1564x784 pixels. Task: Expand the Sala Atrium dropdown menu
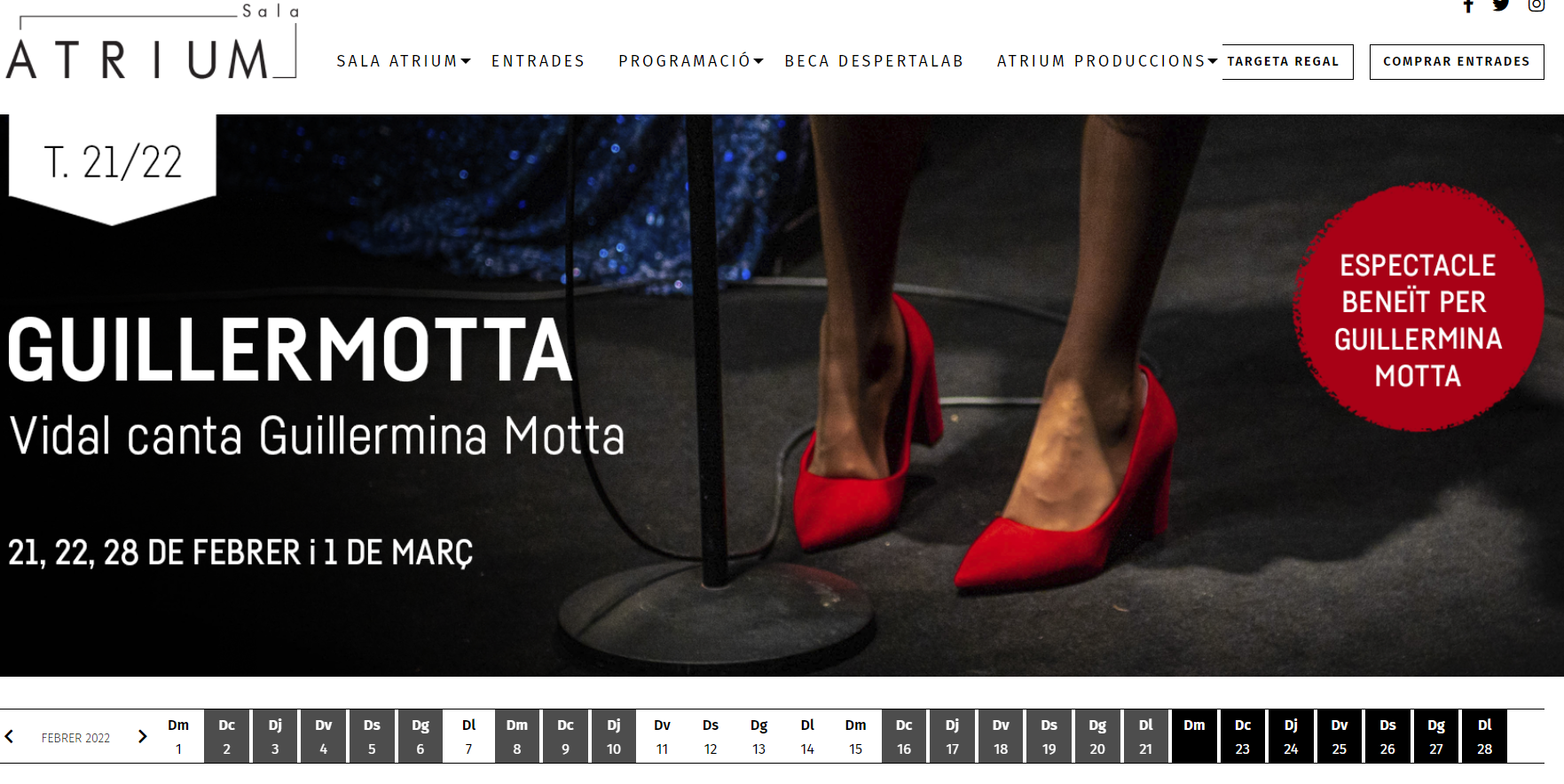(x=404, y=61)
